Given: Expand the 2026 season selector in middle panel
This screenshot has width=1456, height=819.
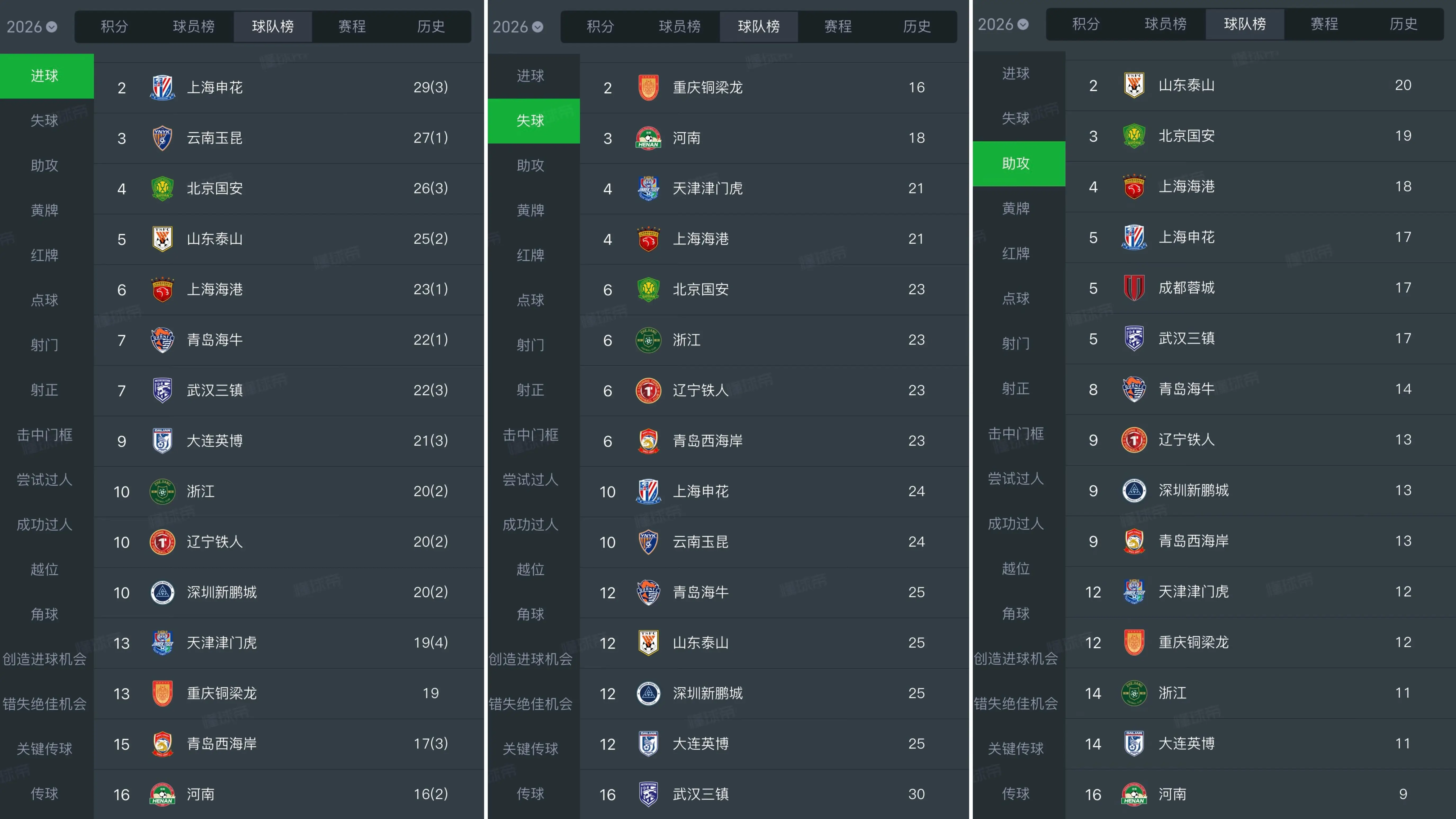Looking at the screenshot, I should click(518, 26).
